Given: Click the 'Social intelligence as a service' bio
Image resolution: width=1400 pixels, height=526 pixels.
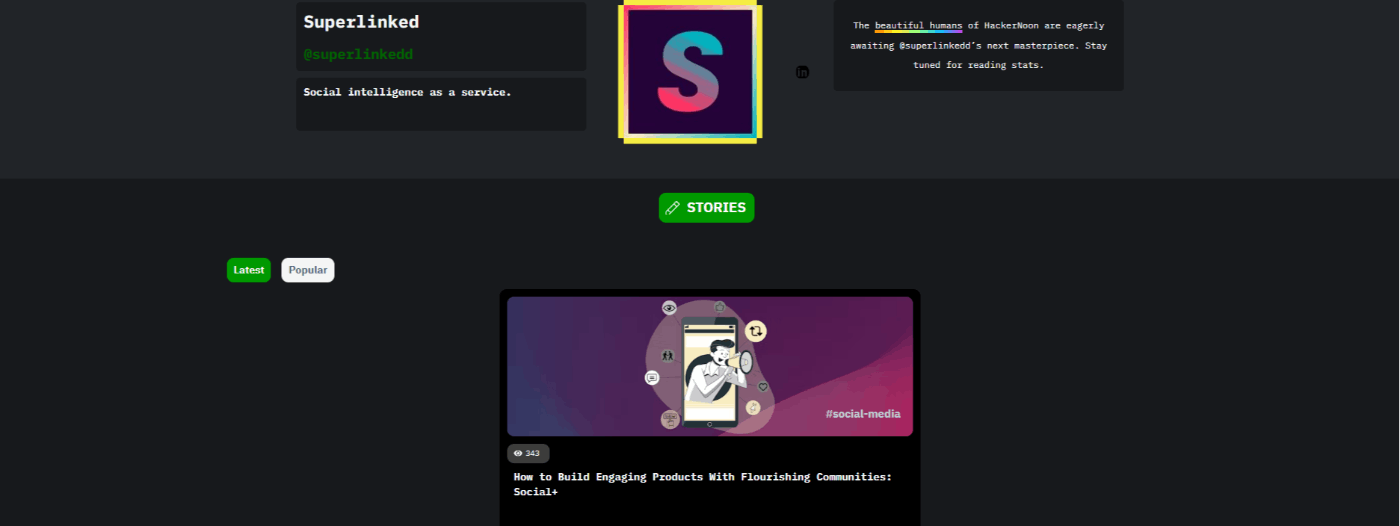Looking at the screenshot, I should click(407, 92).
